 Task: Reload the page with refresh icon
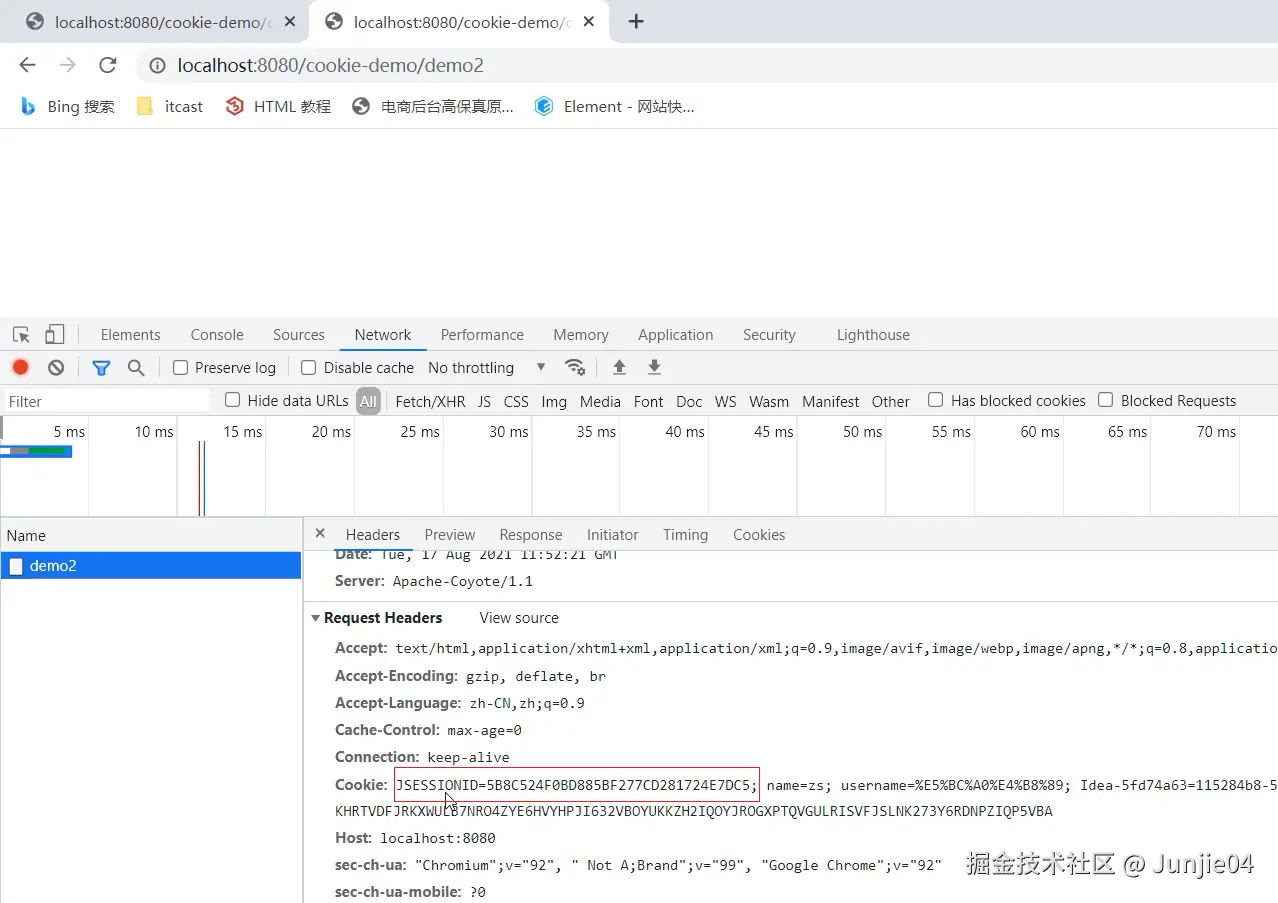click(108, 65)
